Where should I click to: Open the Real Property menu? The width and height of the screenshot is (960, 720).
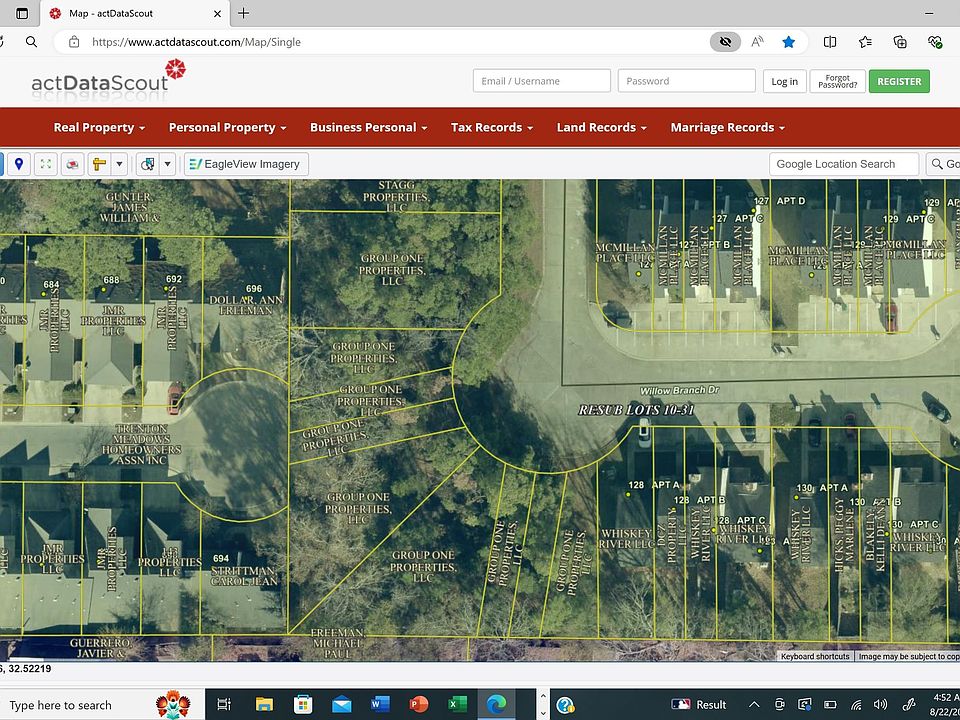click(99, 127)
